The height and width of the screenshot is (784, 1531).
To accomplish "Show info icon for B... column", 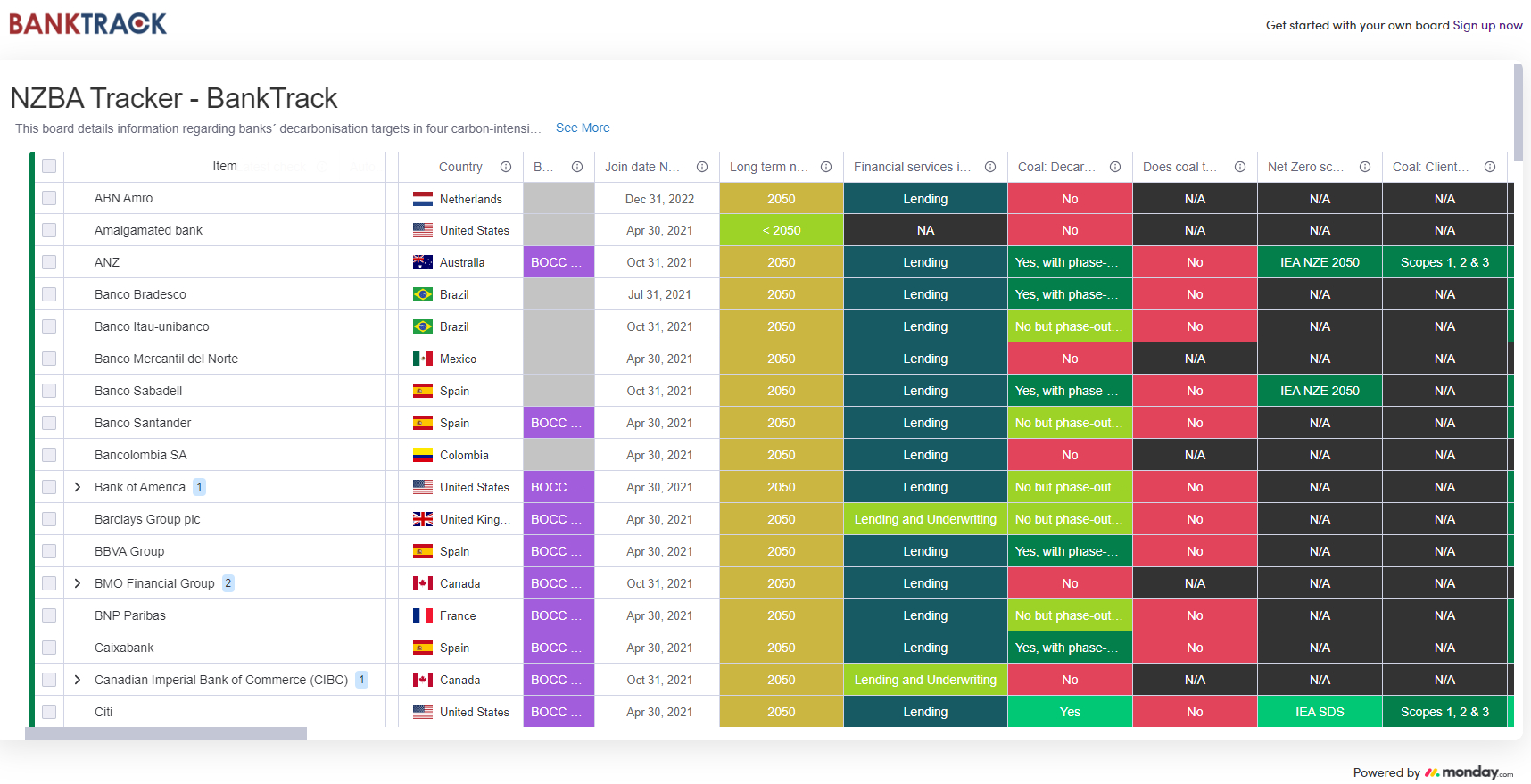I will coord(577,167).
